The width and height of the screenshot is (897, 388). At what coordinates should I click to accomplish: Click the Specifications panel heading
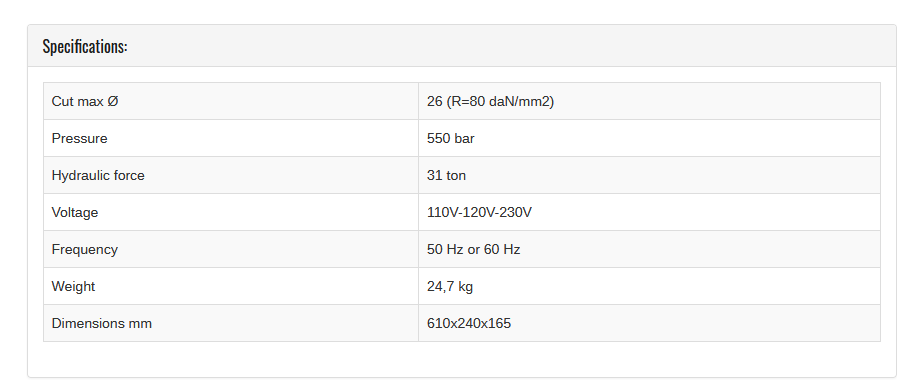(85, 46)
